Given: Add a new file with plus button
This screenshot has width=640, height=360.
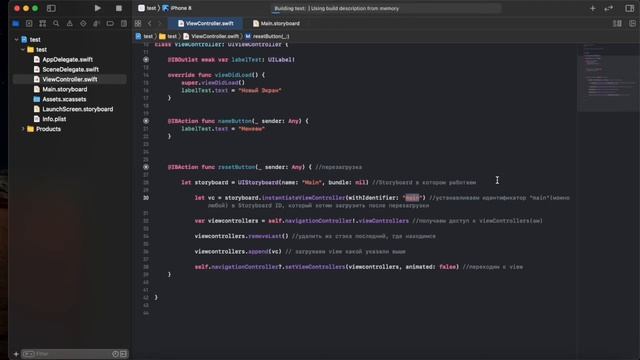Looking at the screenshot, I should [16, 354].
